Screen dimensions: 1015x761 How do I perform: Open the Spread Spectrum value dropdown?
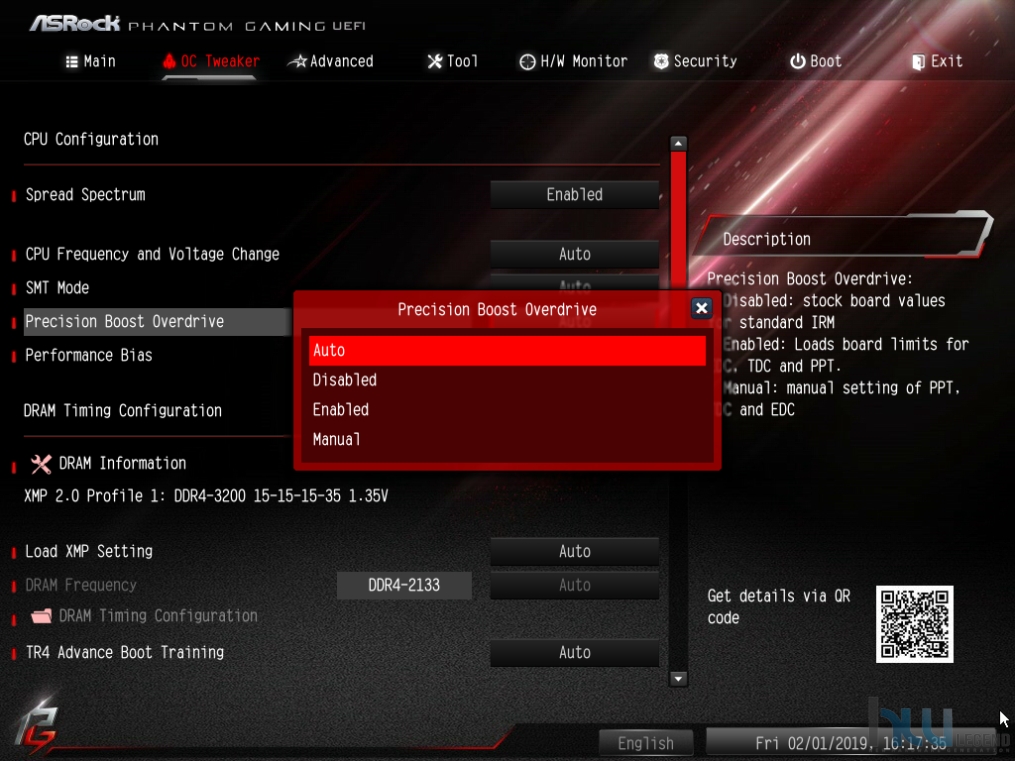click(574, 195)
